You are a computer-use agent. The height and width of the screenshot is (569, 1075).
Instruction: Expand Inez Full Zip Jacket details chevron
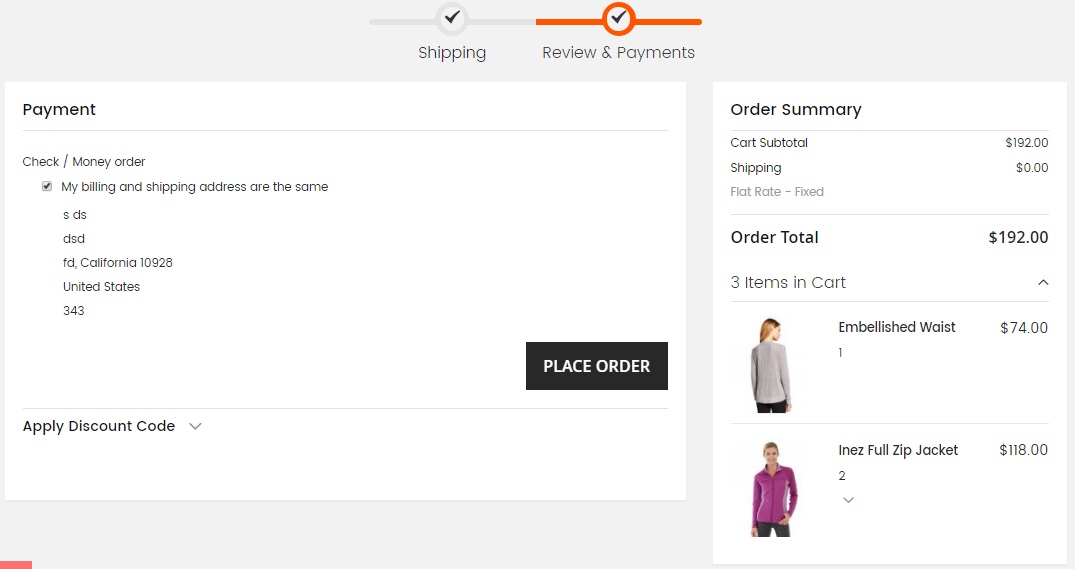[848, 500]
